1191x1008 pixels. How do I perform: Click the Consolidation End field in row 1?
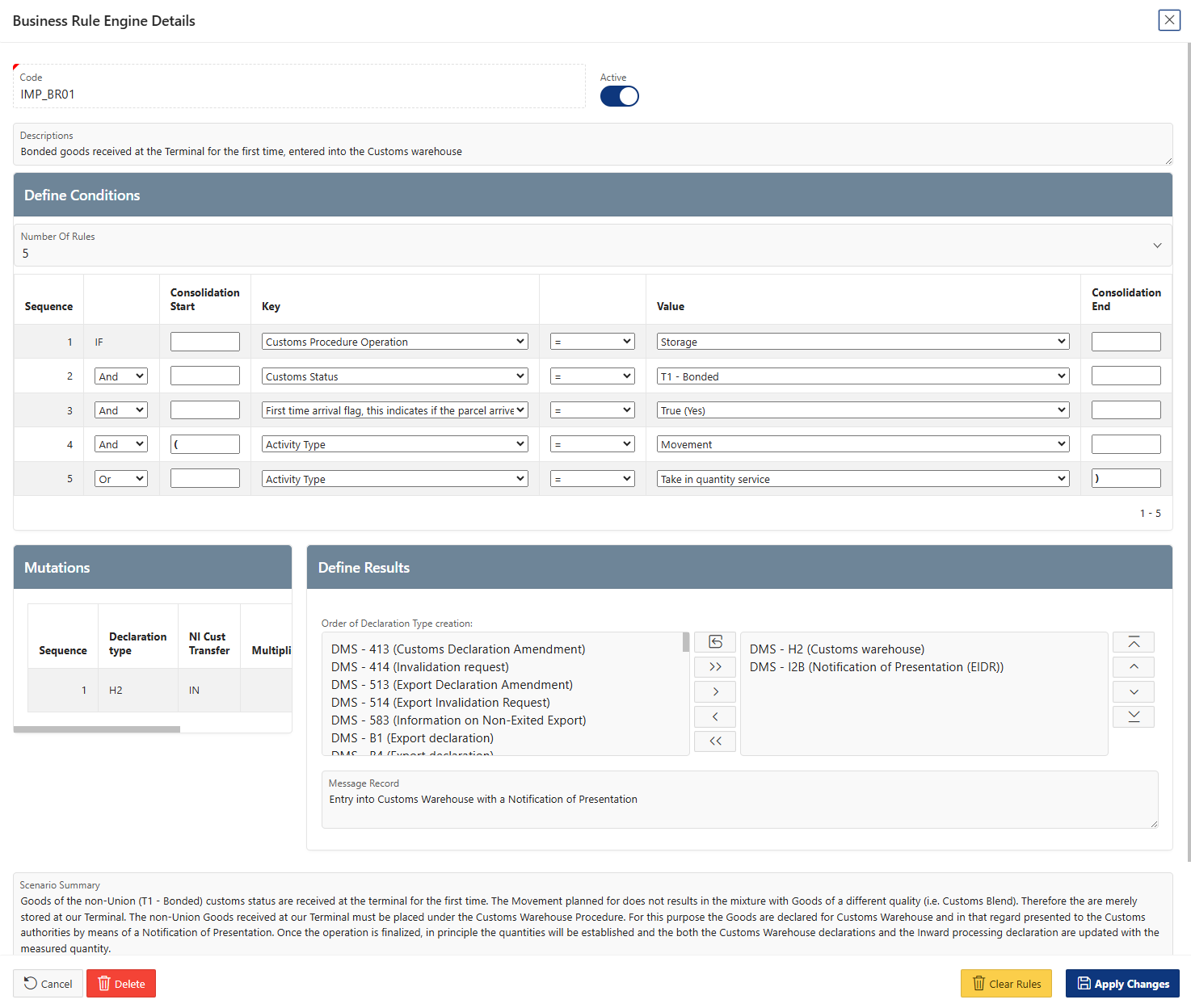point(1126,342)
